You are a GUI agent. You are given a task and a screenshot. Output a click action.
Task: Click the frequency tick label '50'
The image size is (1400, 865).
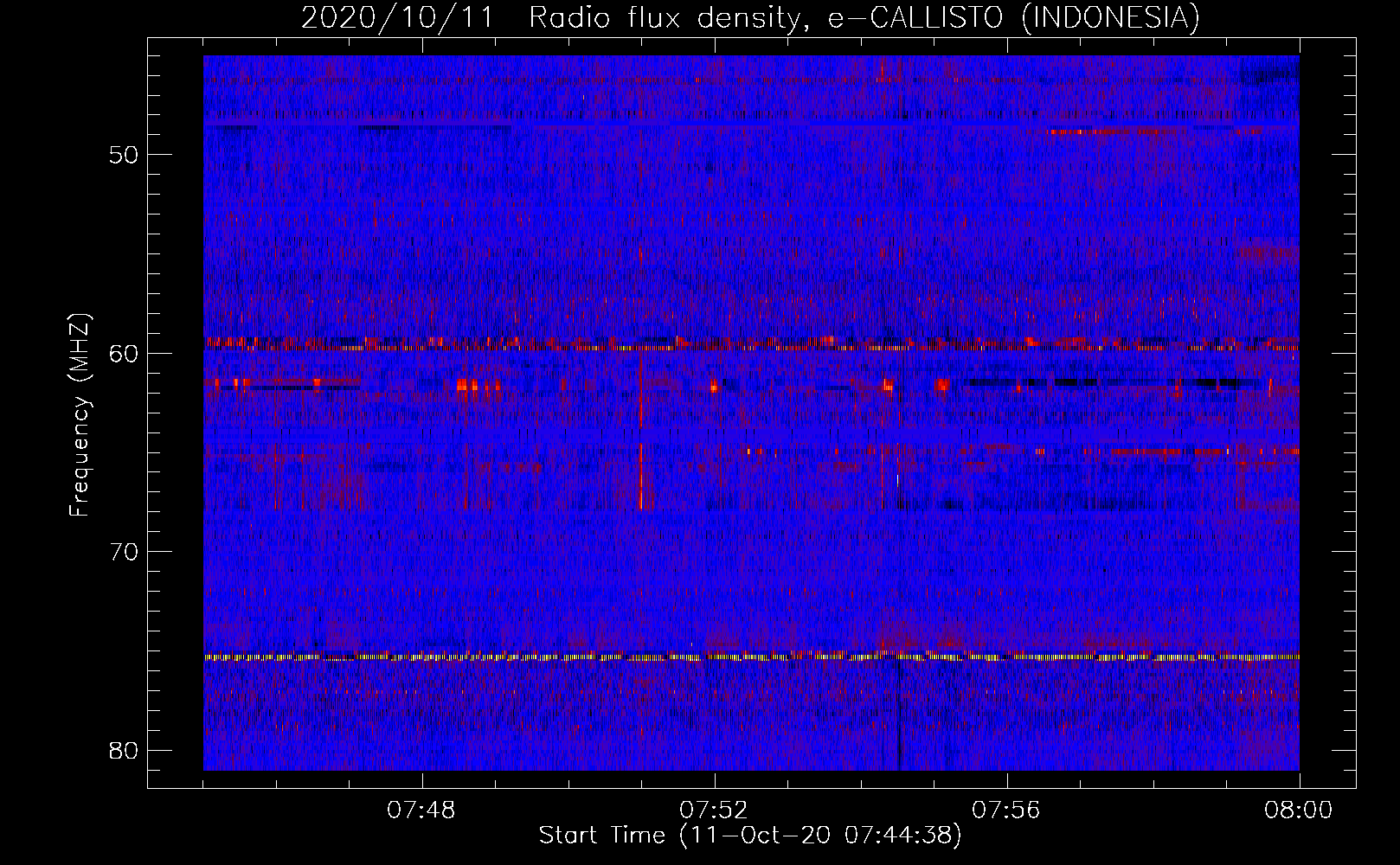(x=124, y=155)
